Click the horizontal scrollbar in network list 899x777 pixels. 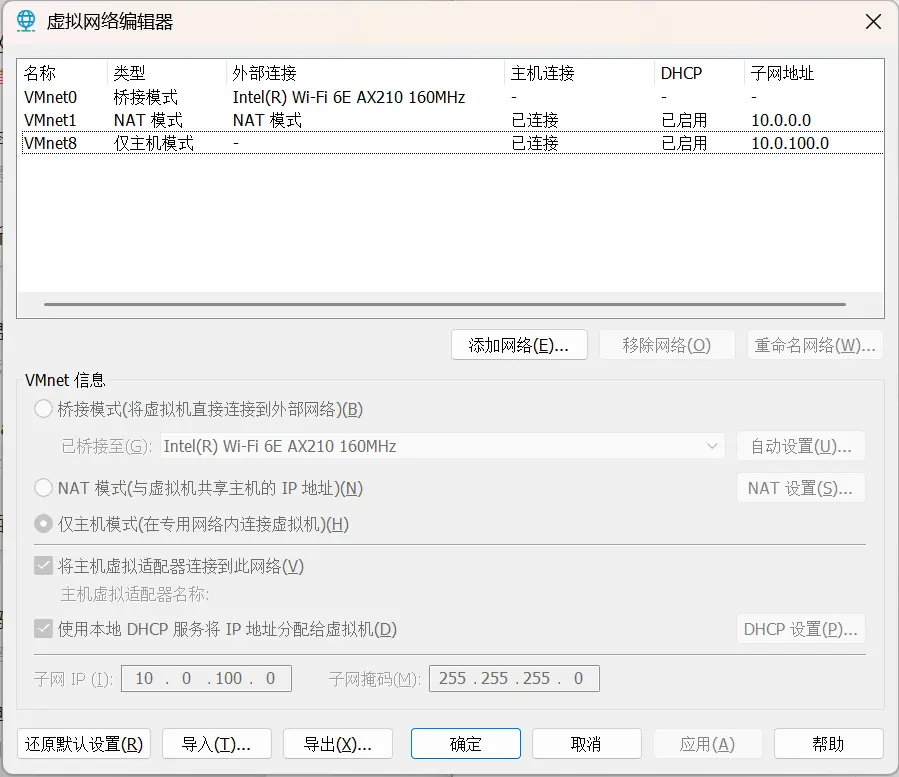point(445,304)
